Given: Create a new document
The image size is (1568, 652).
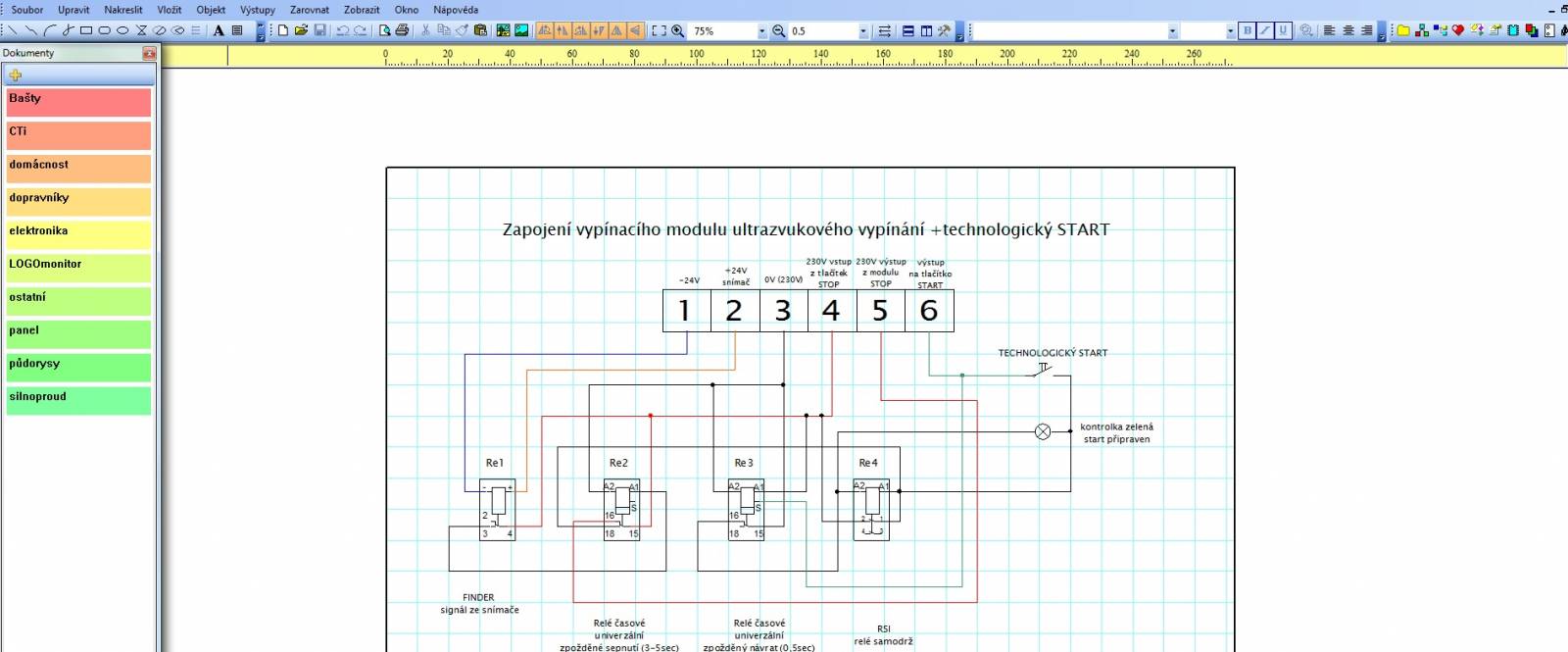Looking at the screenshot, I should point(283,30).
